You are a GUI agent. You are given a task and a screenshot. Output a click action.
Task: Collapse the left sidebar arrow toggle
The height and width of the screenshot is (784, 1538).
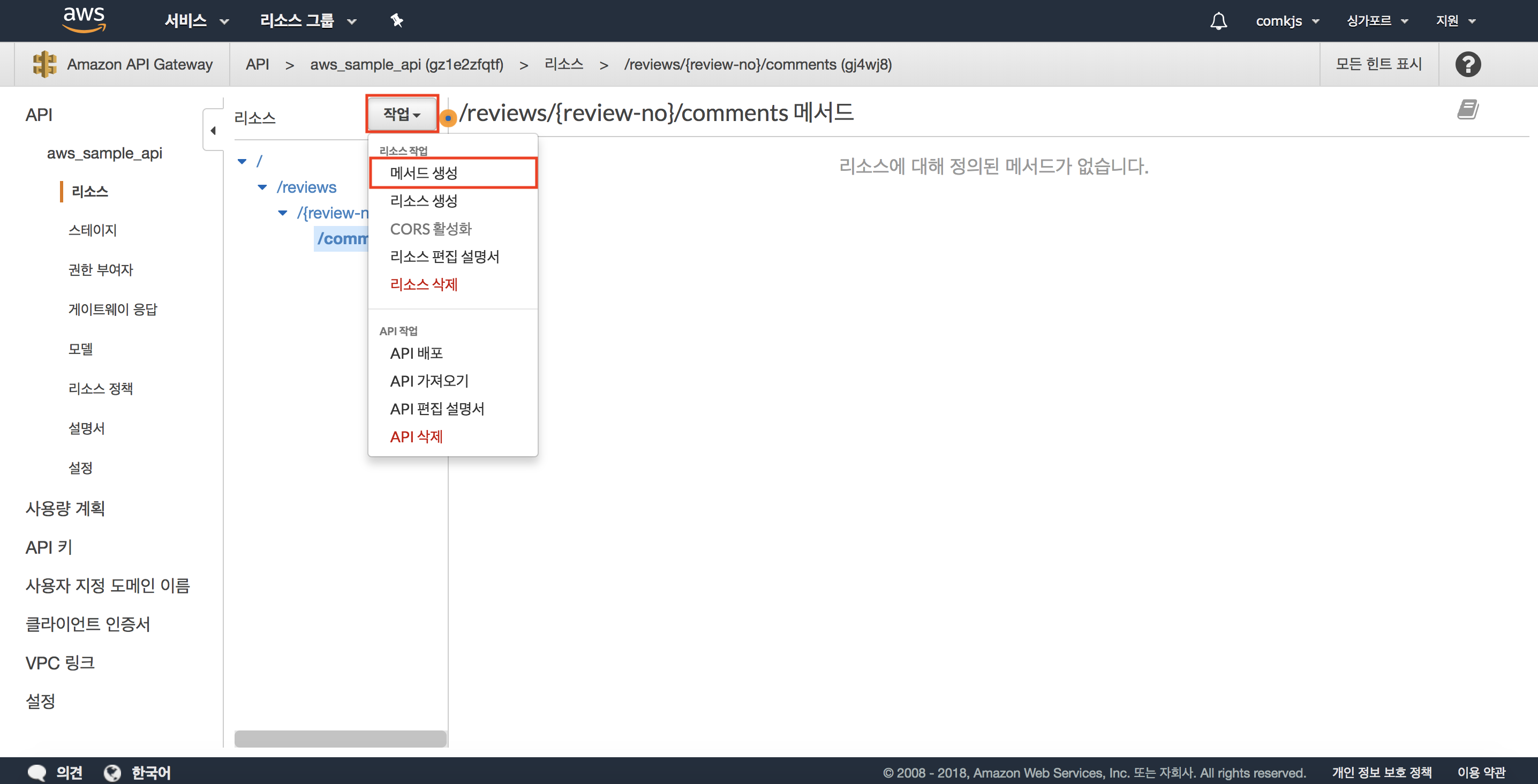tap(213, 130)
